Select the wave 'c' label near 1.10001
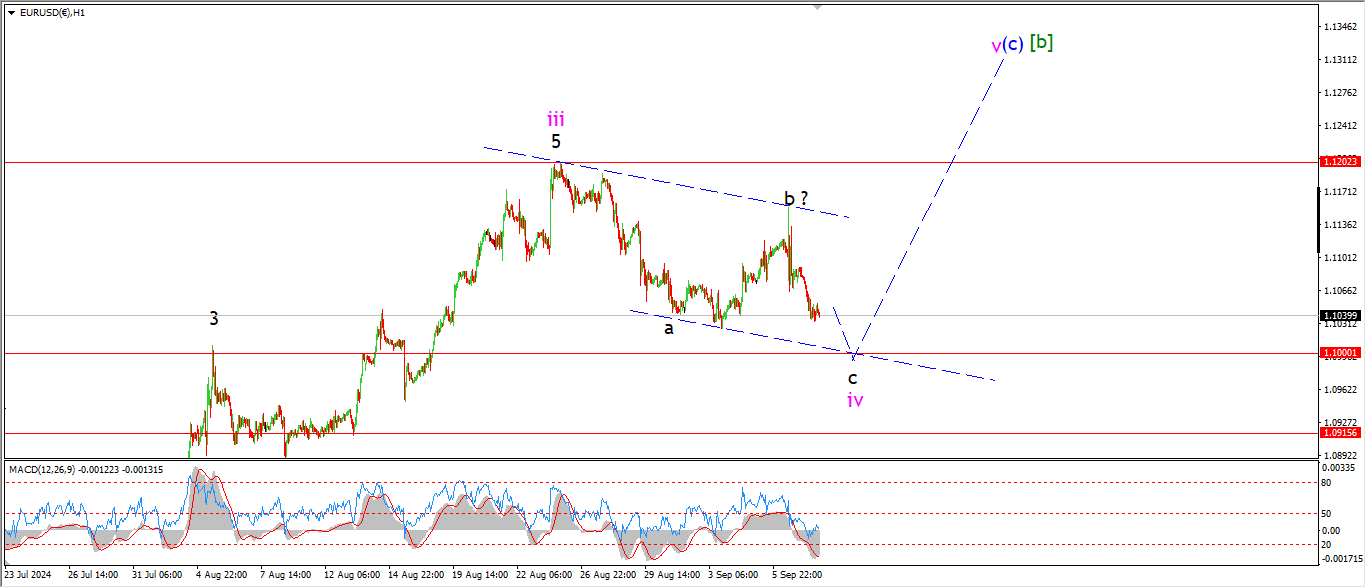This screenshot has height=588, width=1366. pyautogui.click(x=852, y=379)
